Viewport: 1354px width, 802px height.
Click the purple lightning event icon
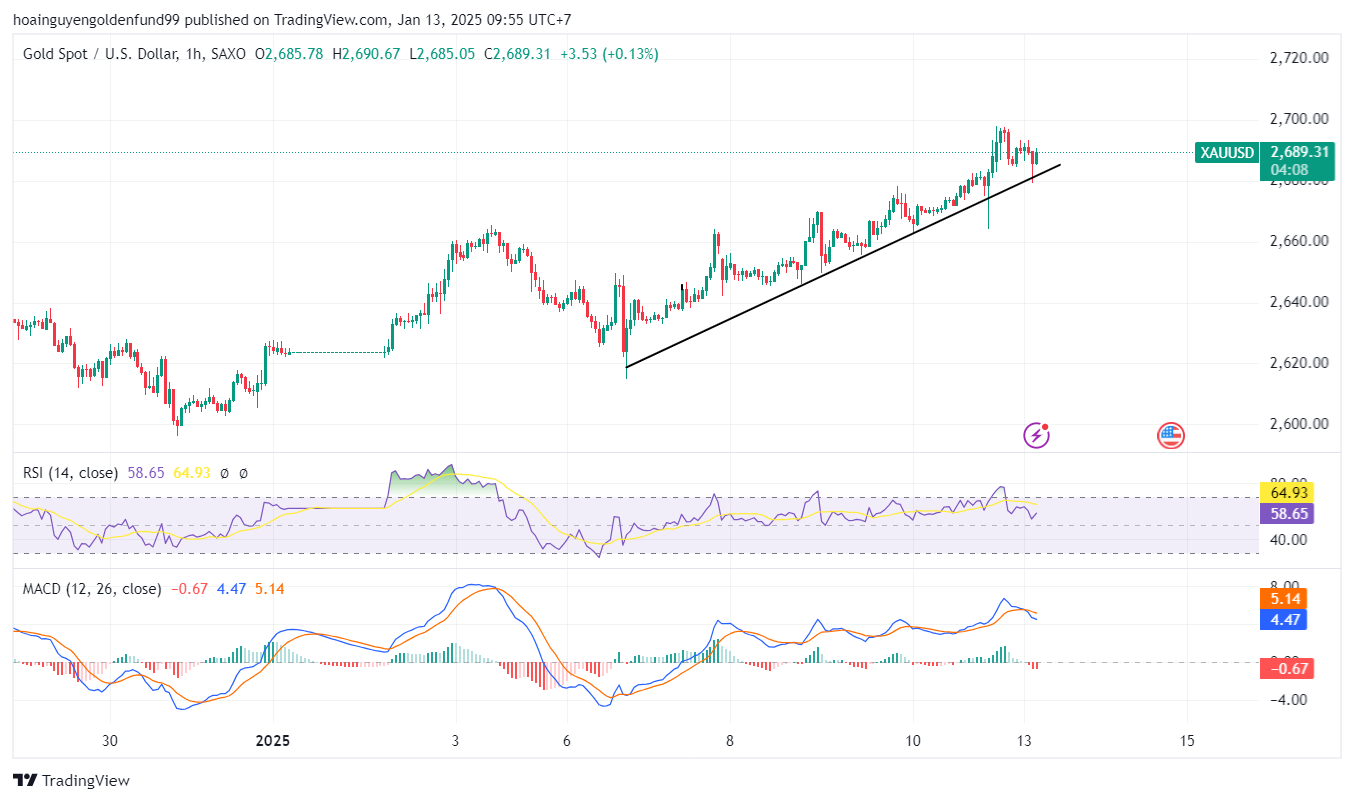1037,435
